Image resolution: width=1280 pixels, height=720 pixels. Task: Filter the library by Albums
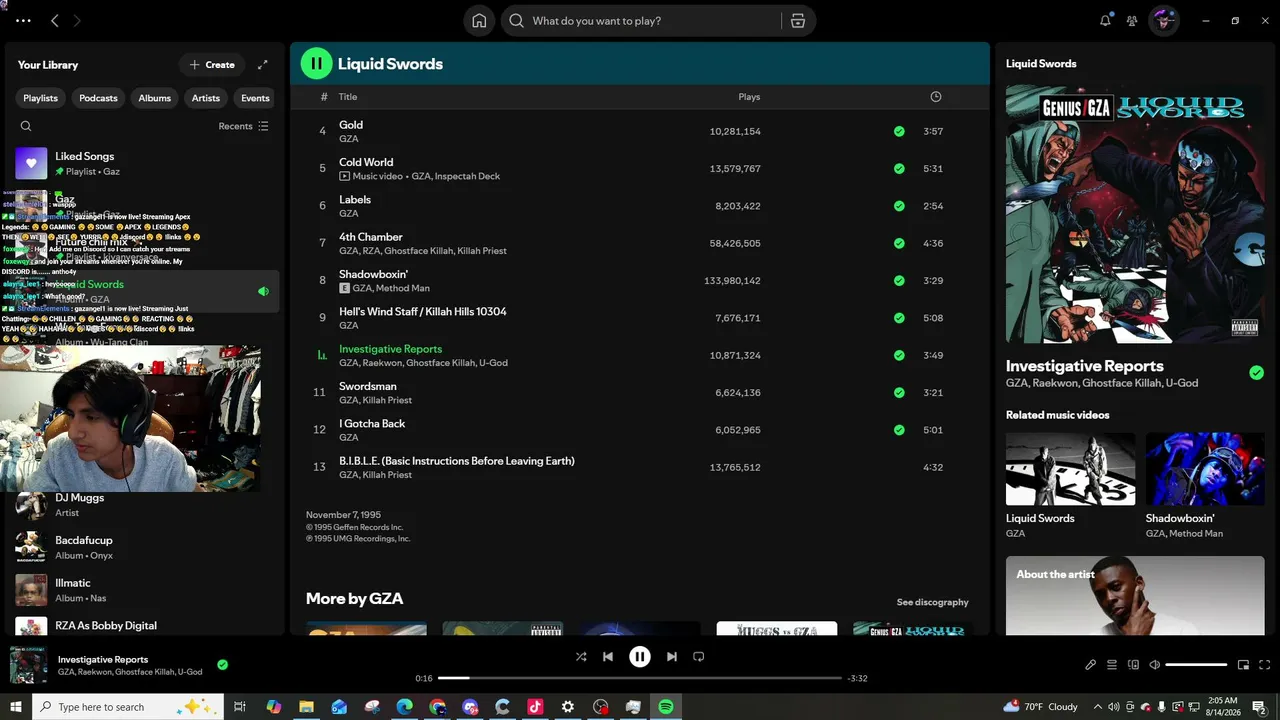click(x=155, y=98)
